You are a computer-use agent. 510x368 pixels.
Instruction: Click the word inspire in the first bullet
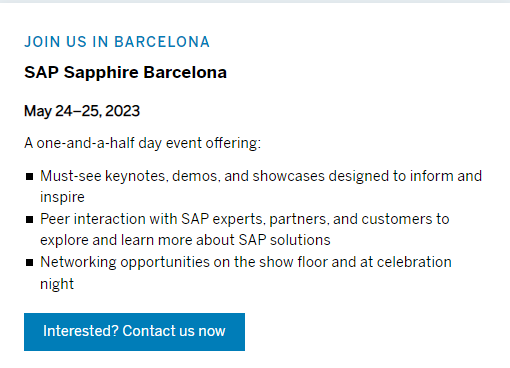pos(62,197)
